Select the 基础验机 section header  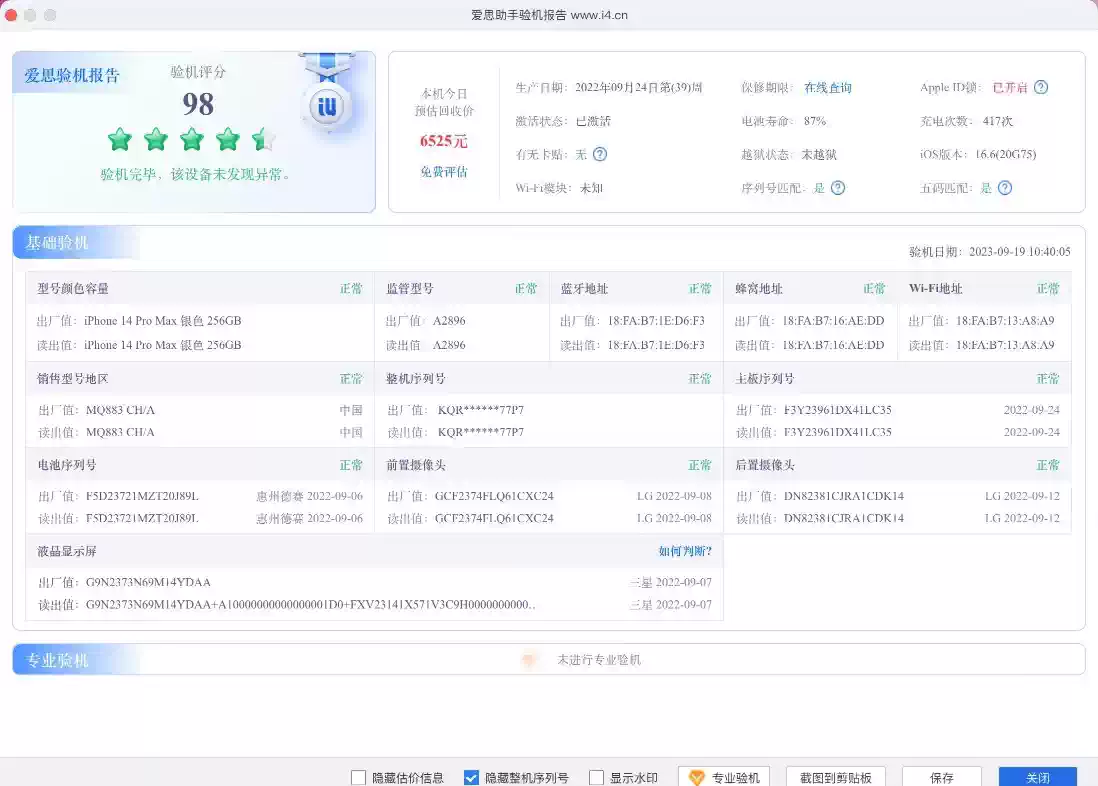coord(58,243)
